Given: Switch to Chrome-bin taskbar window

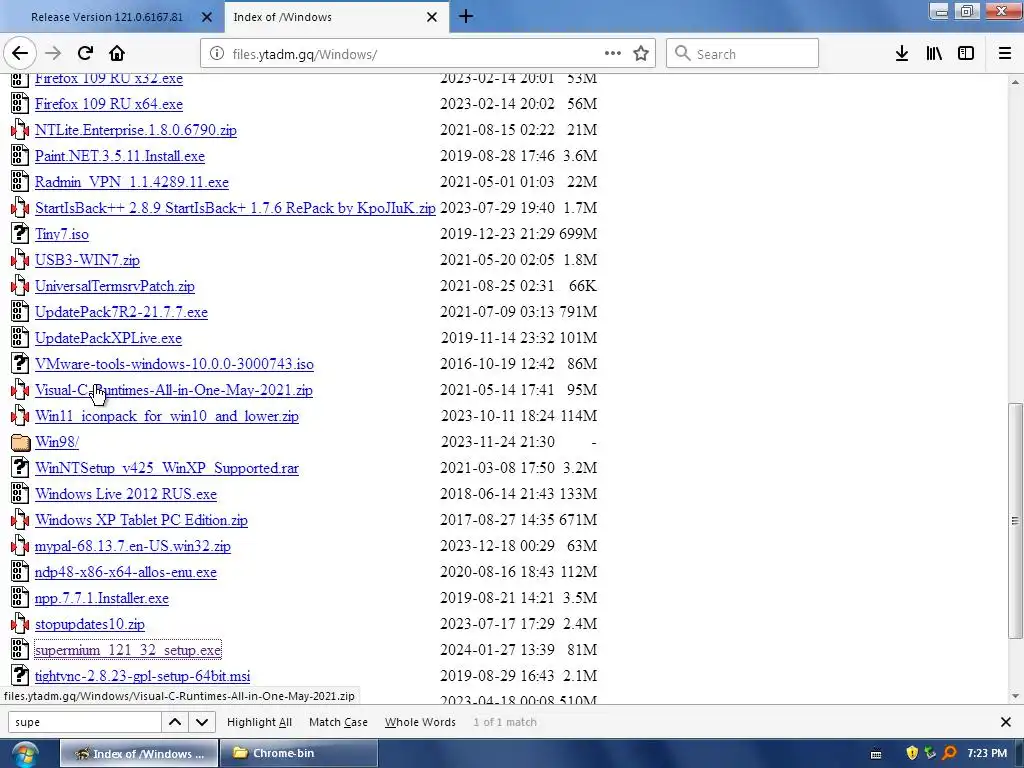Looking at the screenshot, I should point(298,753).
